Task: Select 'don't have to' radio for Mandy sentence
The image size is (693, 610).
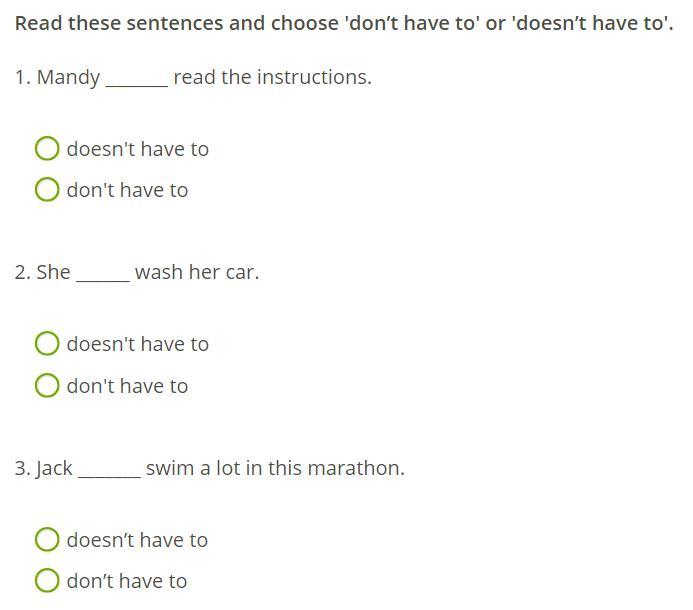Action: (x=47, y=189)
